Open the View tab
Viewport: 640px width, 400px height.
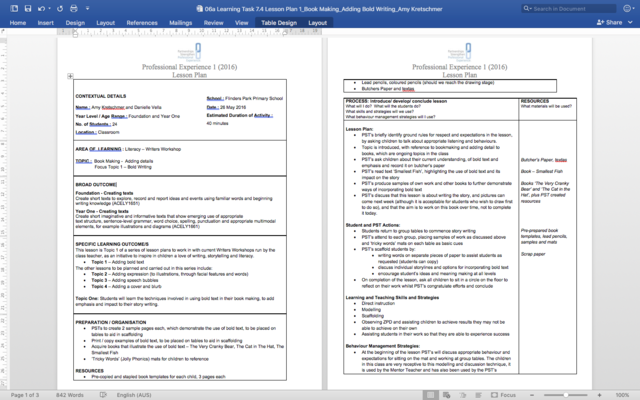(x=241, y=23)
